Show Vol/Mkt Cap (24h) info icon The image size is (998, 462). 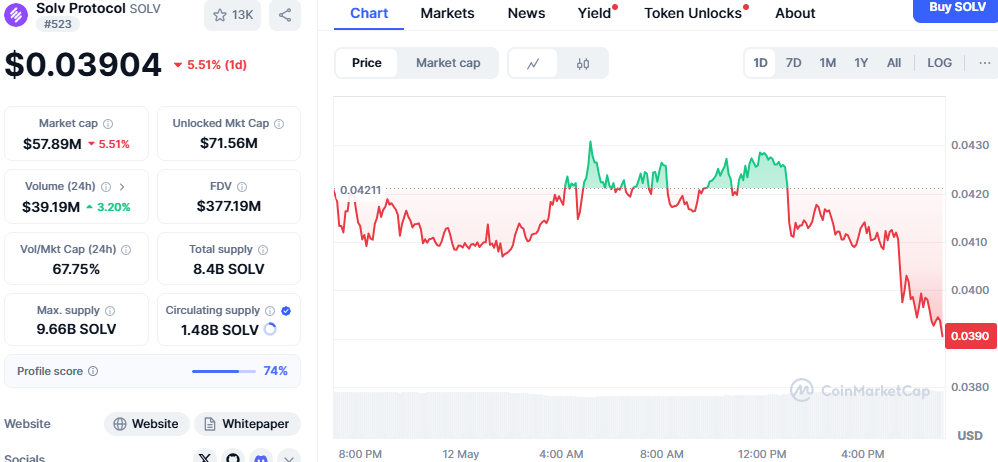[x=126, y=249]
